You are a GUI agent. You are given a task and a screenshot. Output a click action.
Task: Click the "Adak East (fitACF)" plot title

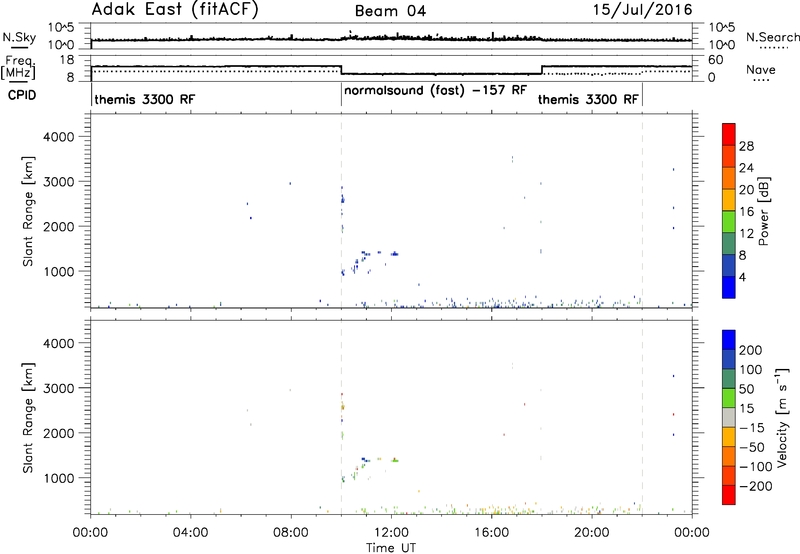point(175,10)
